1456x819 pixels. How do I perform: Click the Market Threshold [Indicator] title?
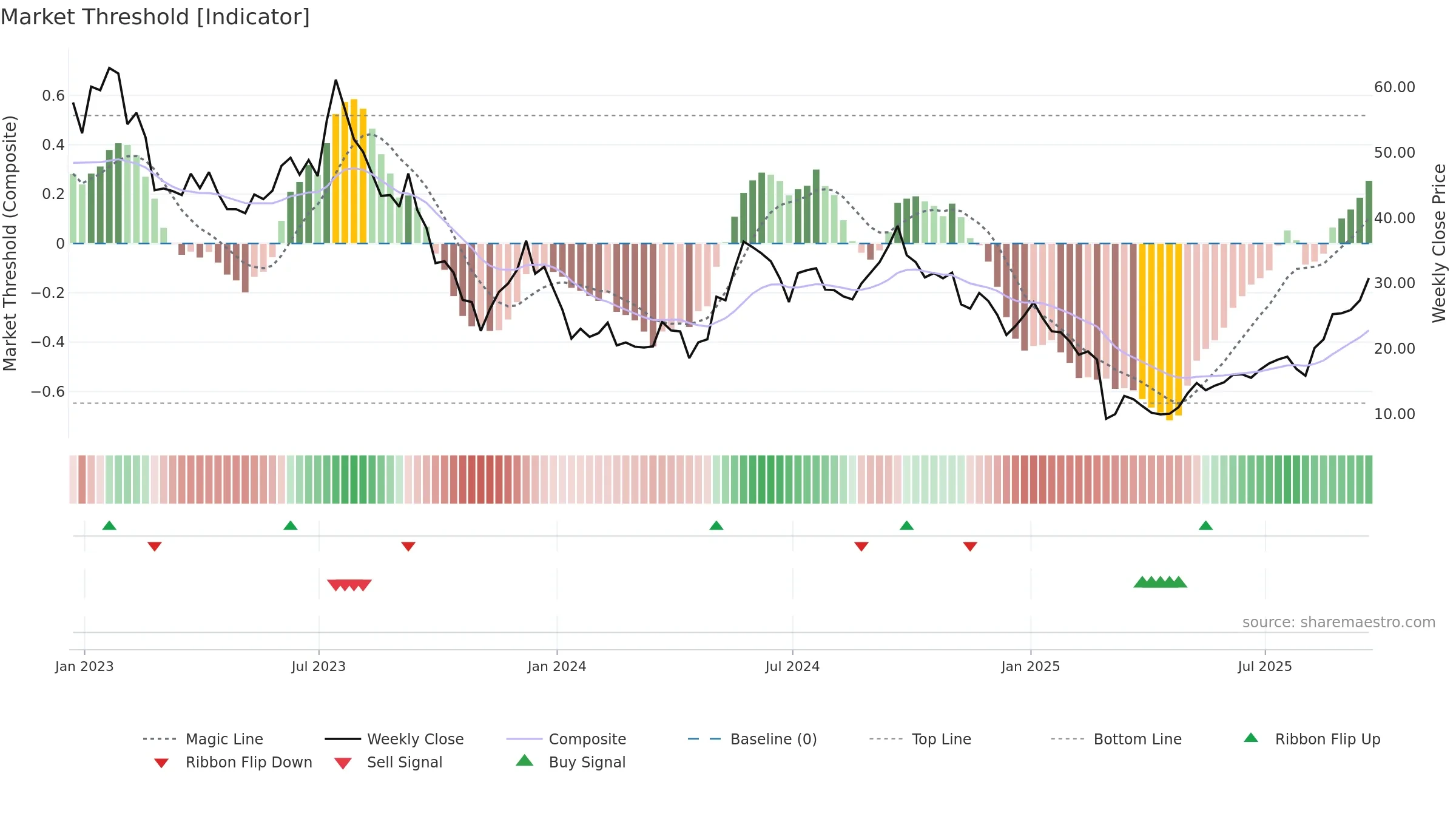pos(155,17)
